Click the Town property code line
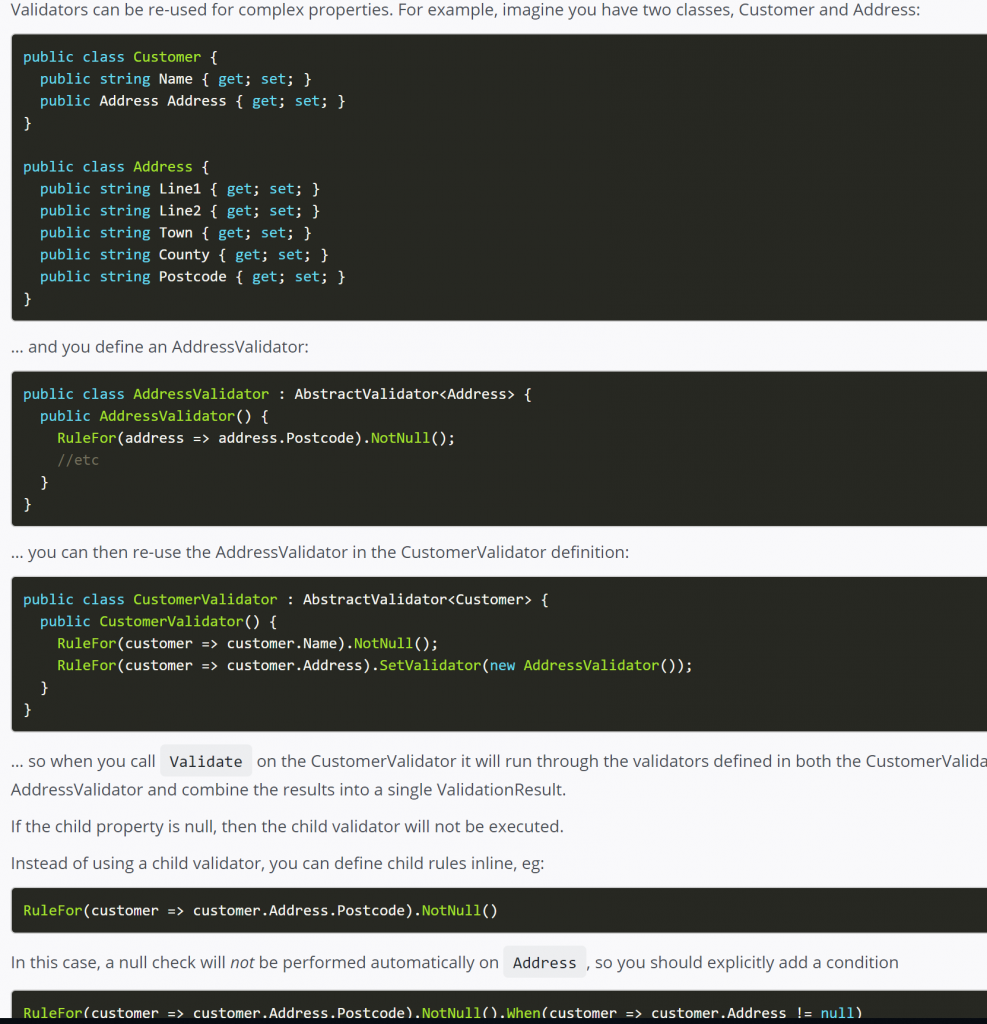 (x=176, y=233)
